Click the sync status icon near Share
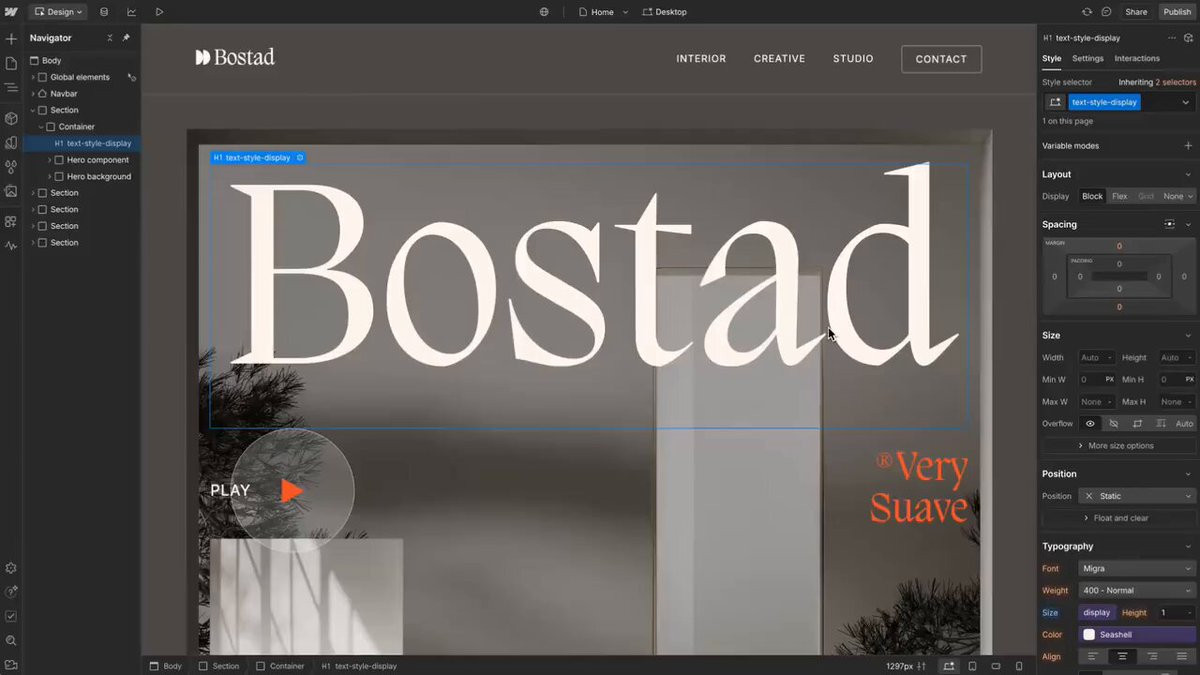1200x675 pixels. (x=1087, y=12)
